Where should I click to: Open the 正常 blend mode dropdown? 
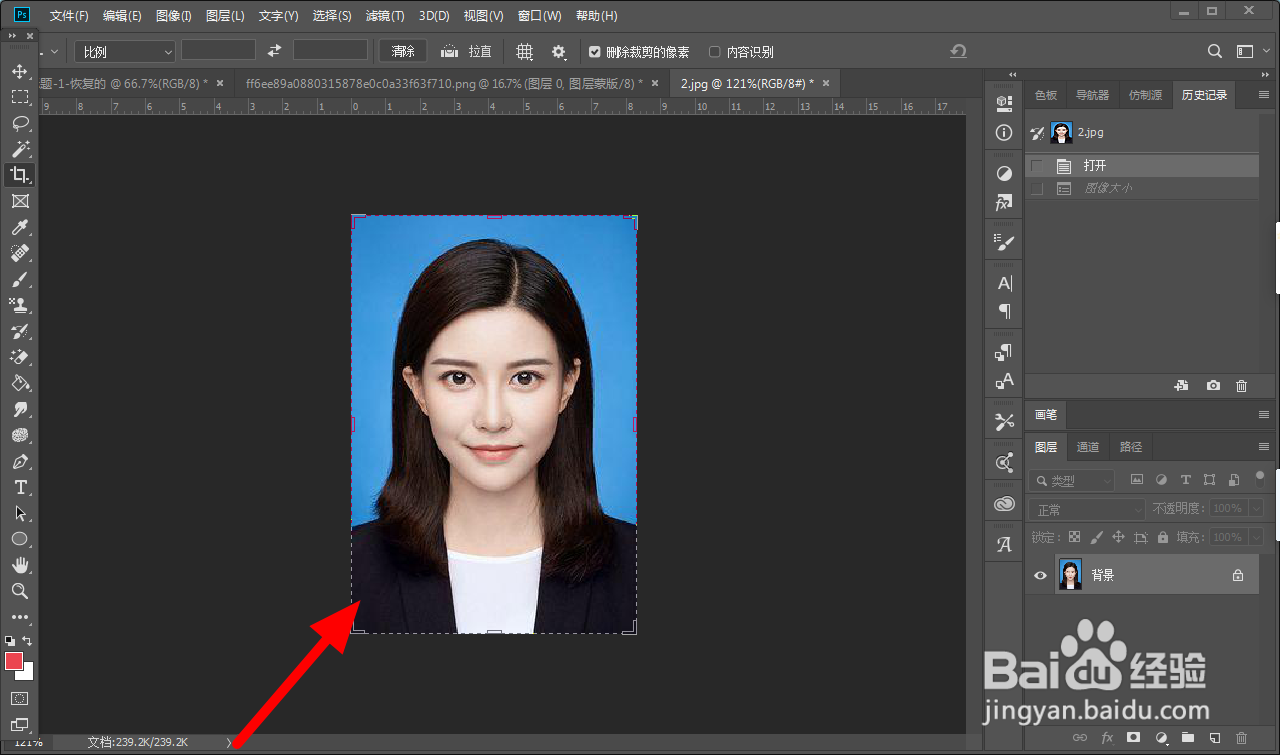coord(1087,509)
